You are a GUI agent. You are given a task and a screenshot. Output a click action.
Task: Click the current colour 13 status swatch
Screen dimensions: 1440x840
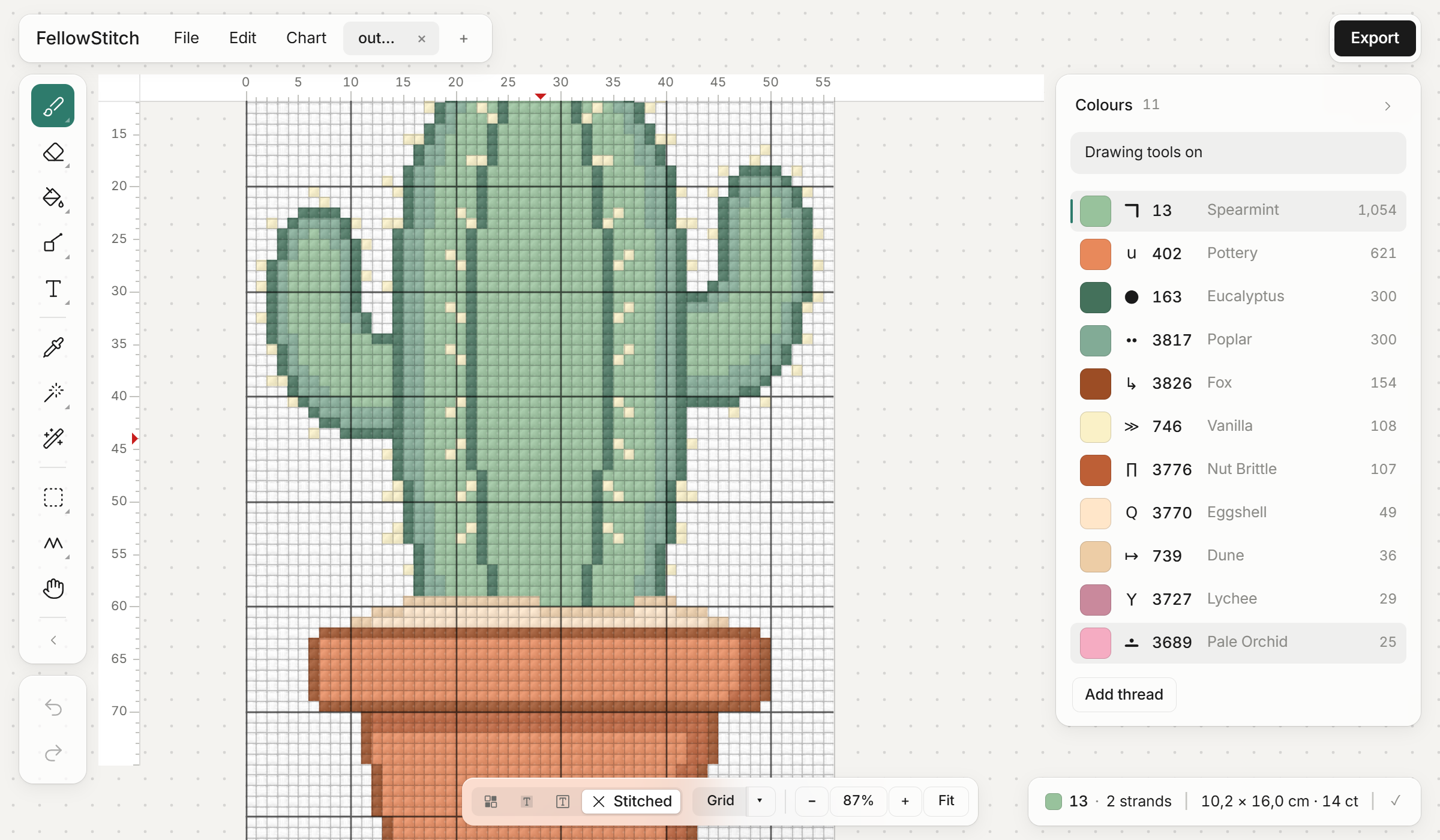pos(1053,802)
